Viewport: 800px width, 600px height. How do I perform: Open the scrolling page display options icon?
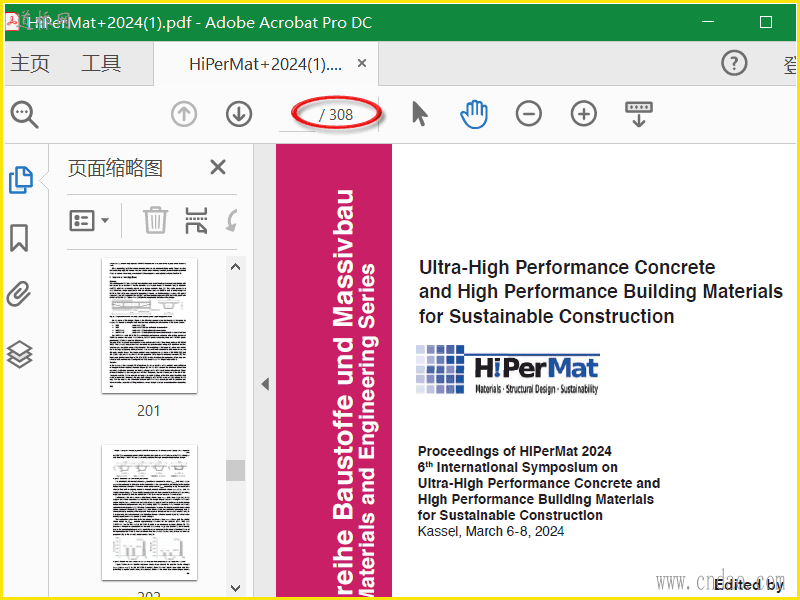coord(639,114)
